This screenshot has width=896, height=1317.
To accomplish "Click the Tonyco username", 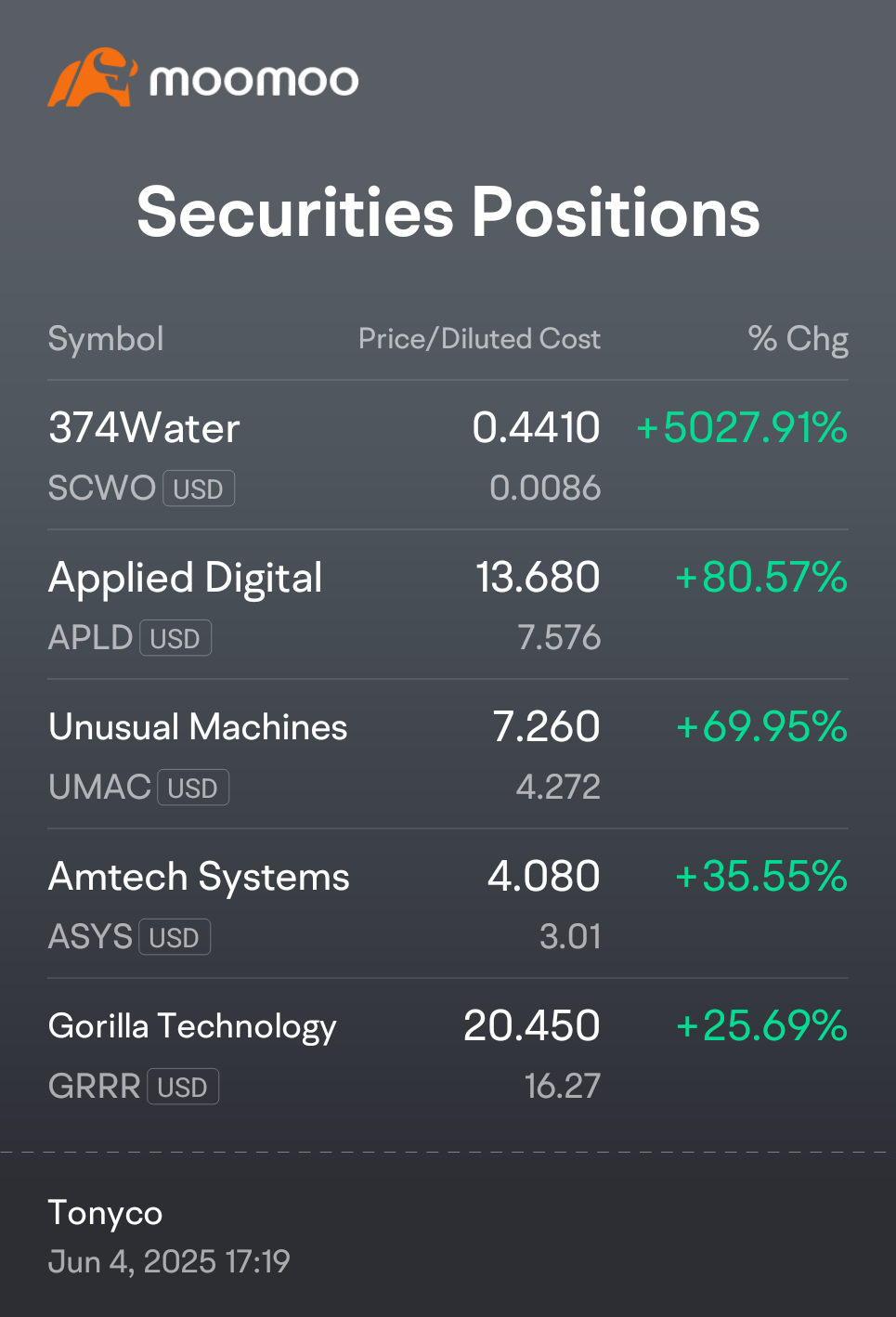I will (x=105, y=1213).
